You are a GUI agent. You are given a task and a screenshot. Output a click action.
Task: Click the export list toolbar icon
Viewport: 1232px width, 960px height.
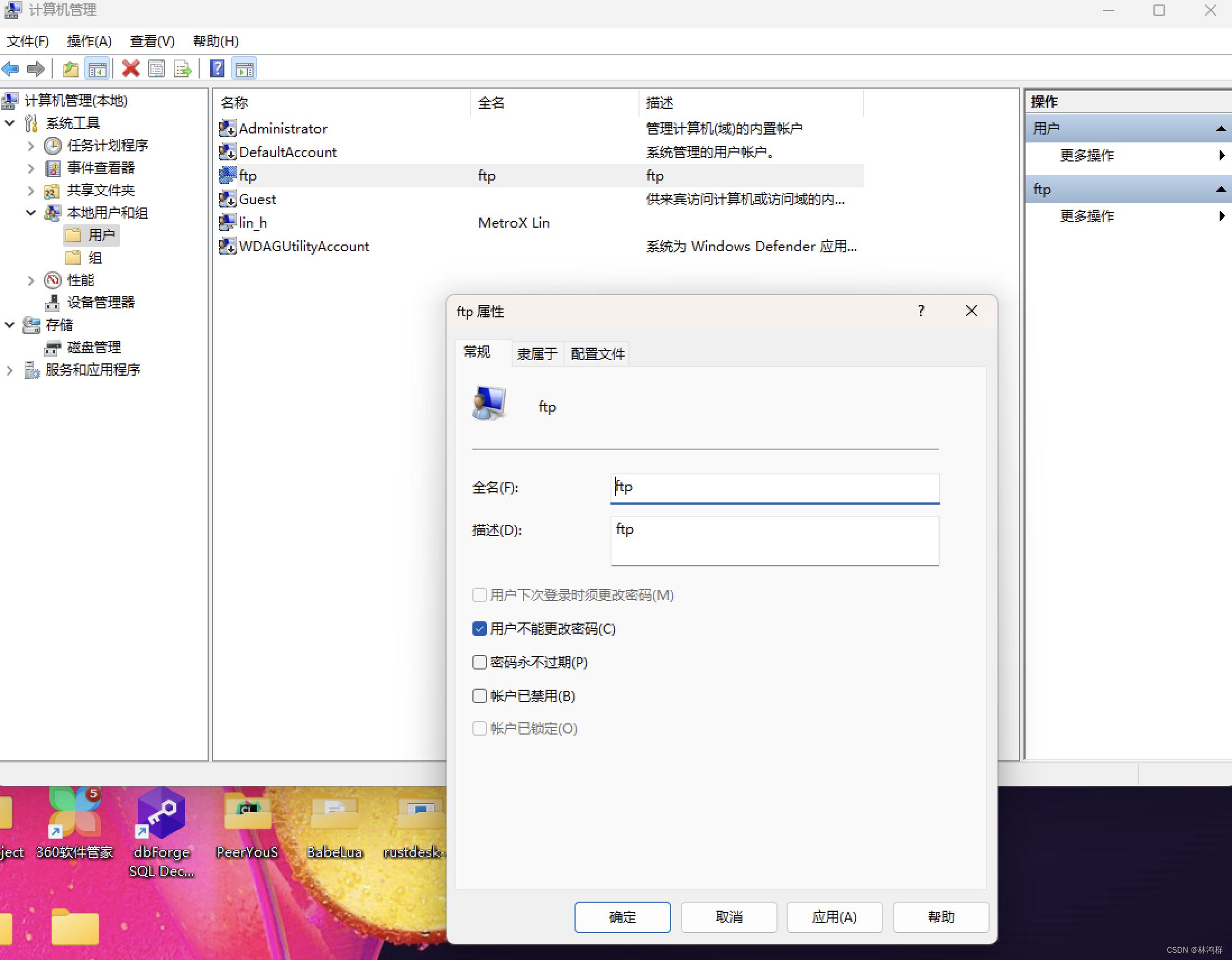[182, 69]
